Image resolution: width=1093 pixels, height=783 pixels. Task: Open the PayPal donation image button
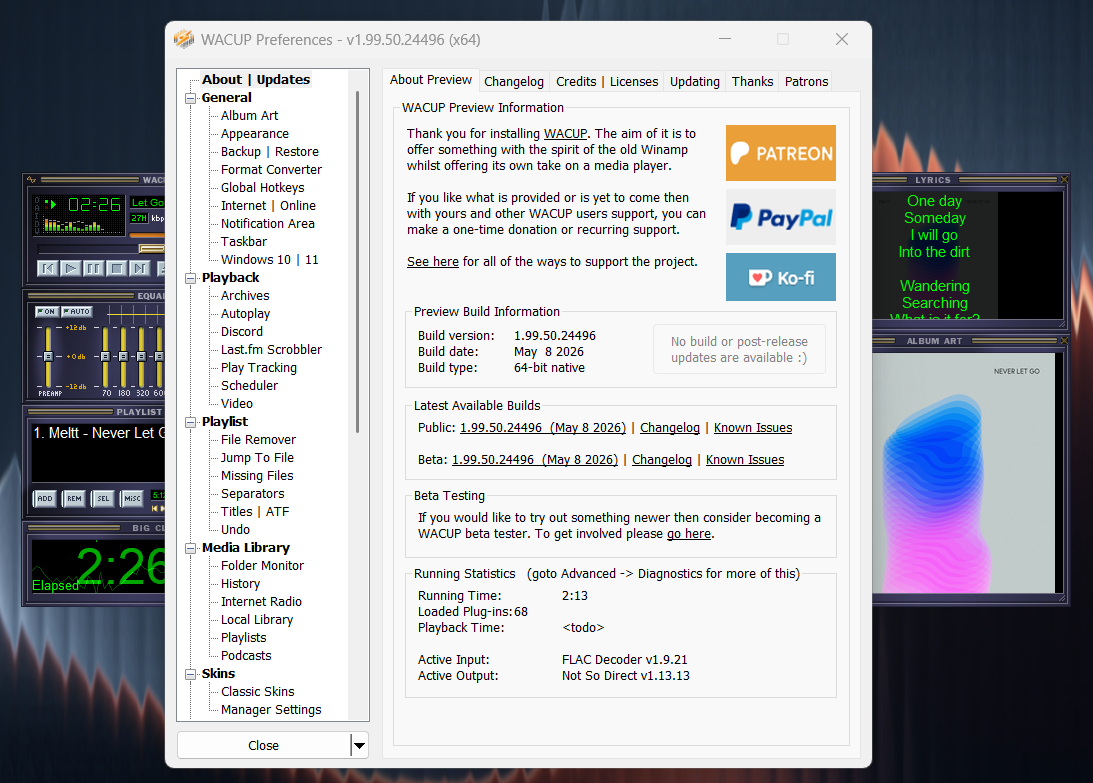point(781,217)
